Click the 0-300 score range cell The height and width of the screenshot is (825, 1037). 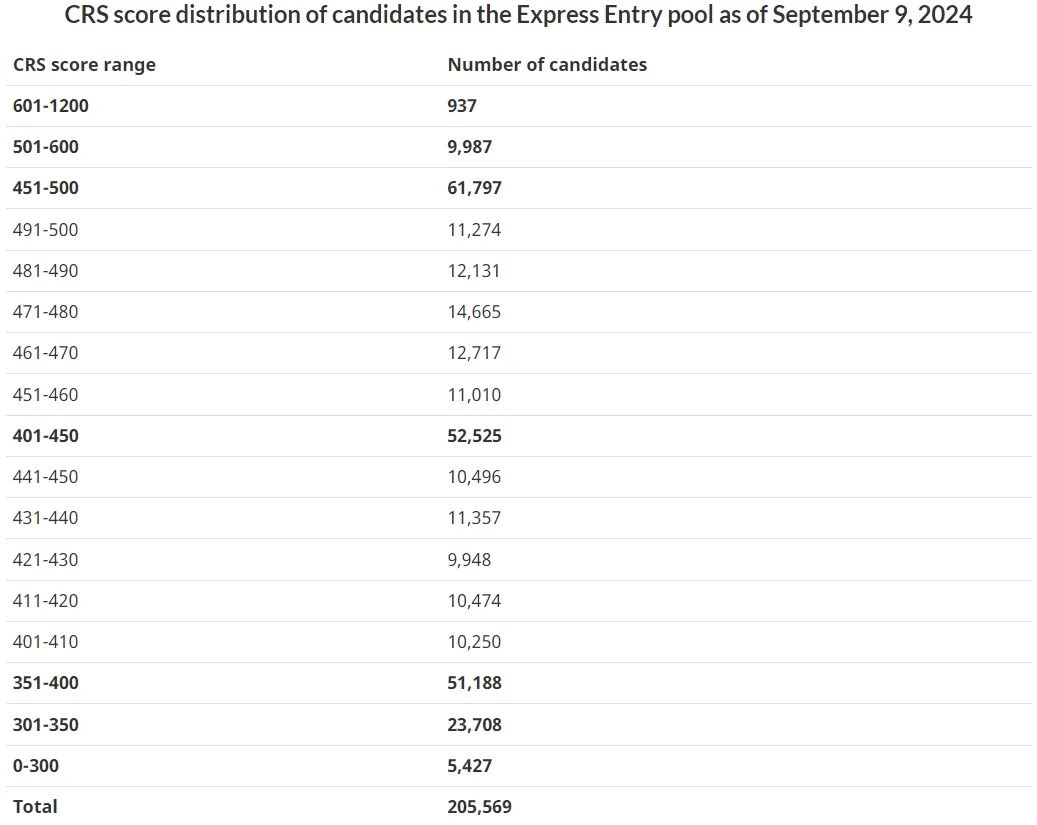[x=36, y=766]
